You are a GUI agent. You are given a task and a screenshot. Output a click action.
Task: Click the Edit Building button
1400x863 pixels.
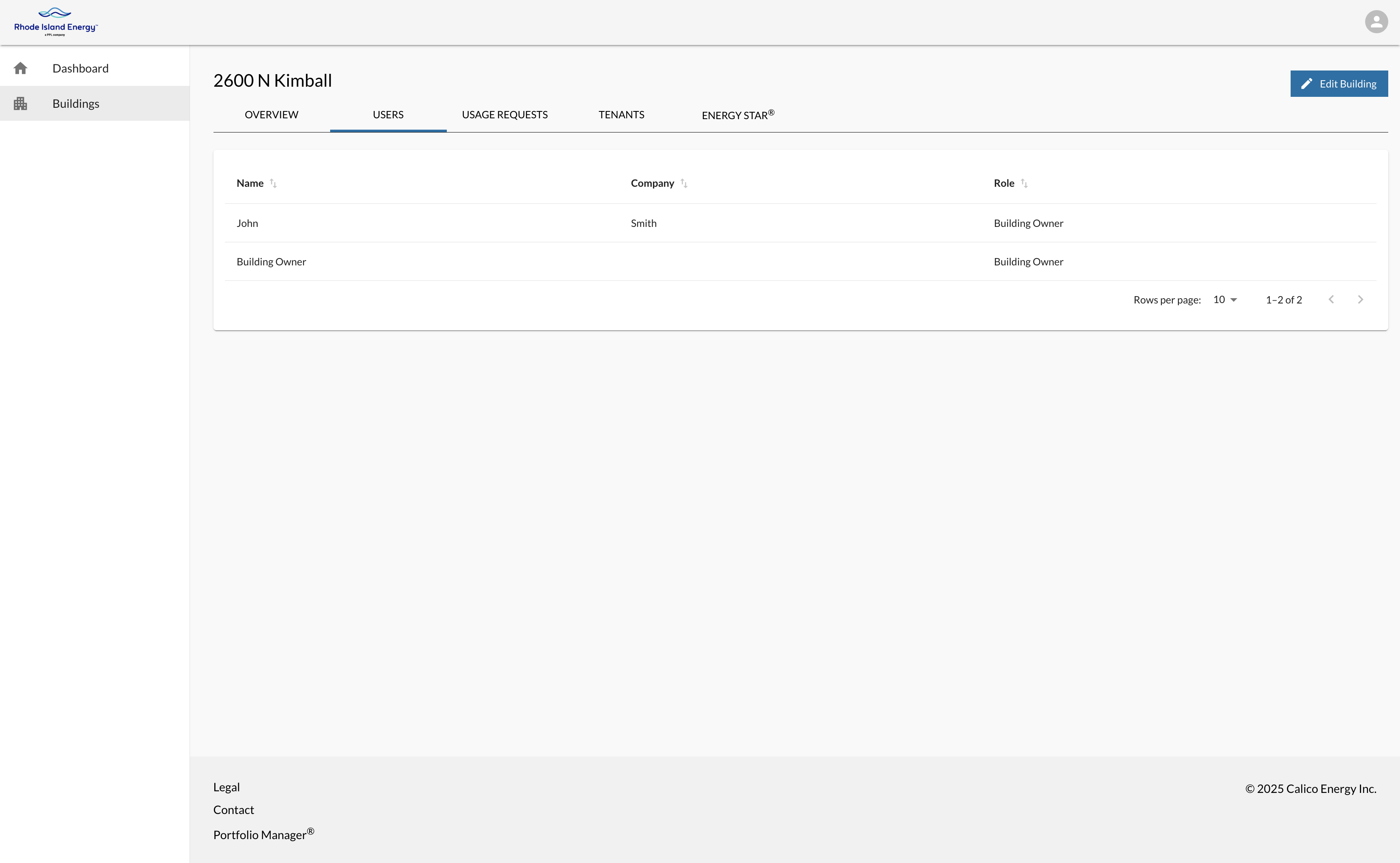(x=1338, y=84)
